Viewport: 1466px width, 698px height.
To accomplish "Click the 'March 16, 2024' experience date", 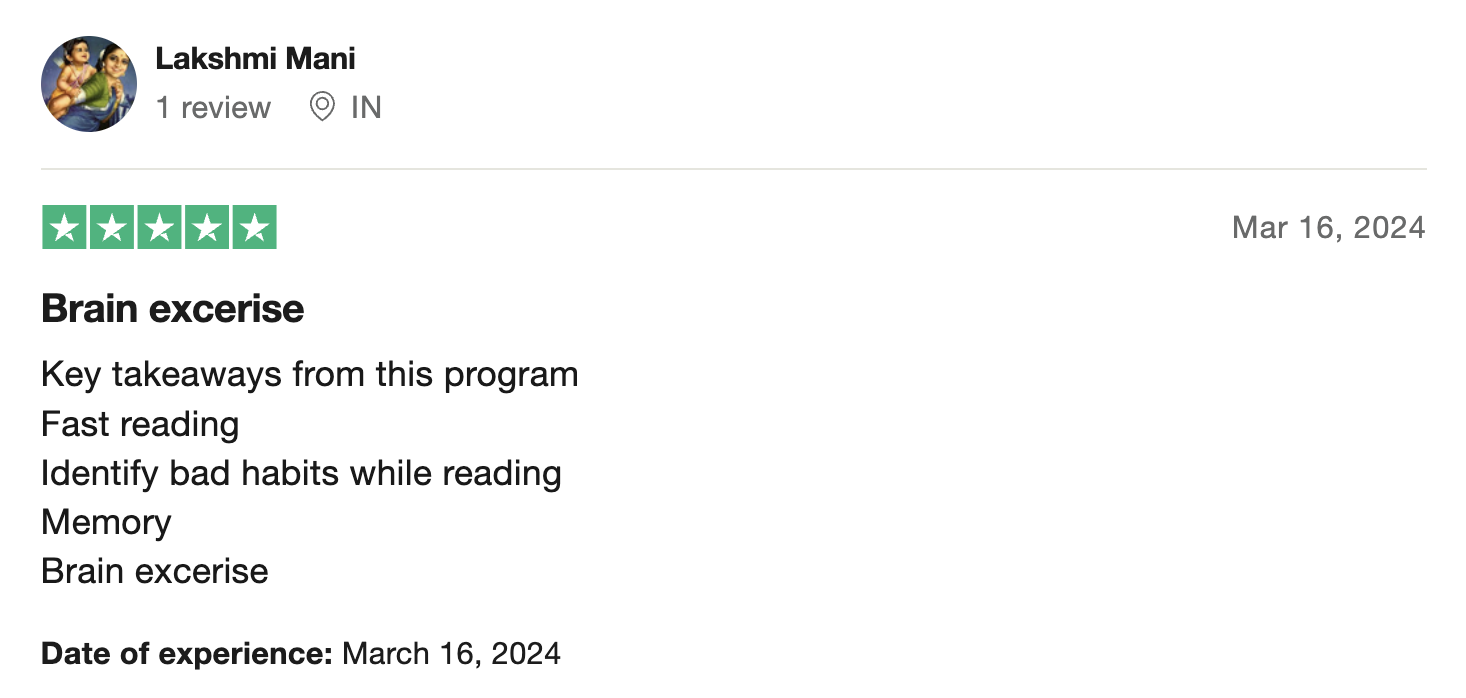I will click(x=452, y=654).
